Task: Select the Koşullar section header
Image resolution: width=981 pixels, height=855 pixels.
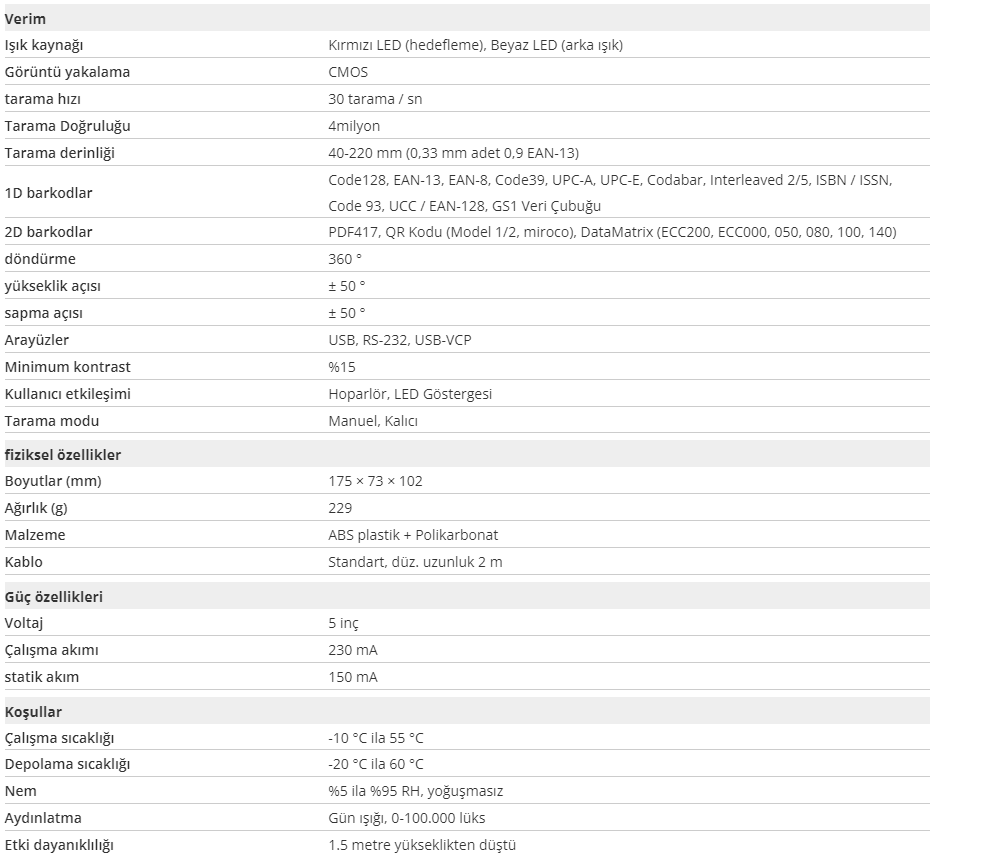Action: [x=33, y=712]
